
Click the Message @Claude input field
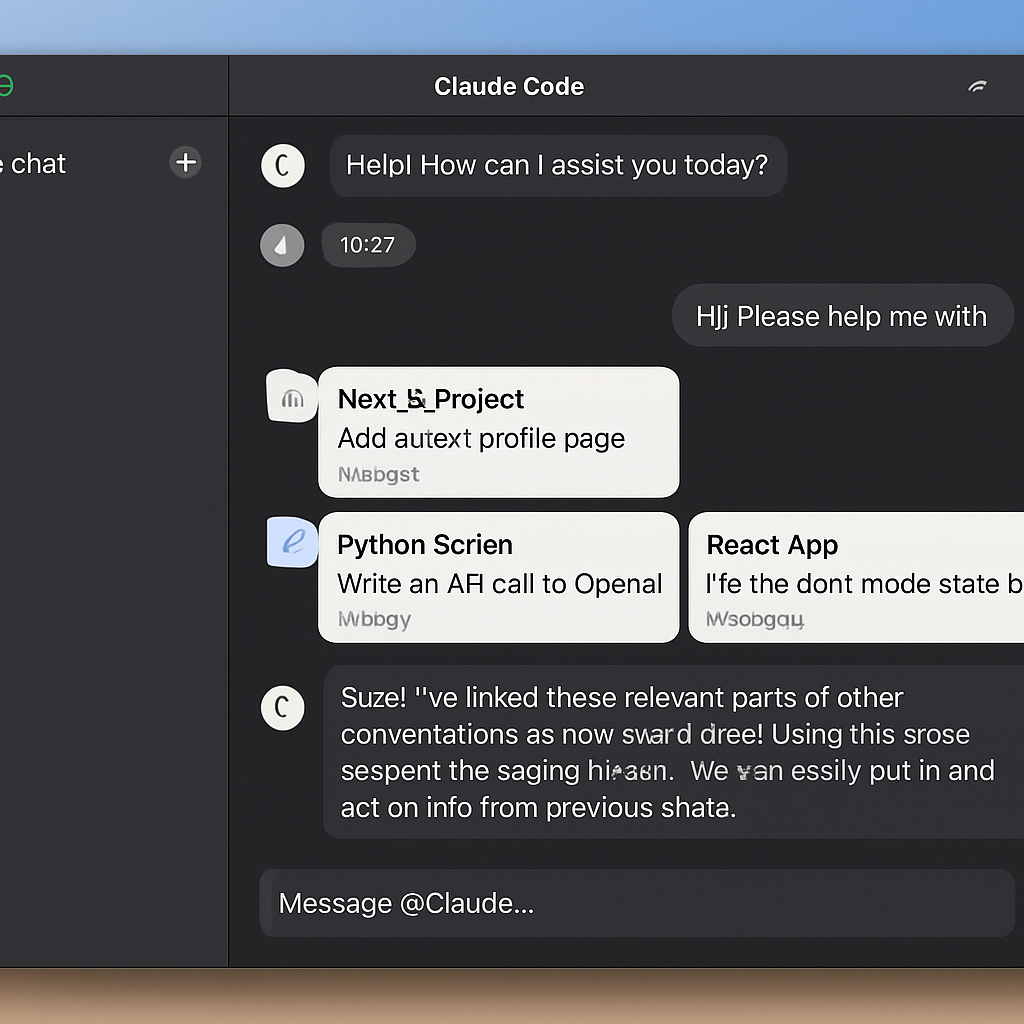pyautogui.click(x=637, y=903)
